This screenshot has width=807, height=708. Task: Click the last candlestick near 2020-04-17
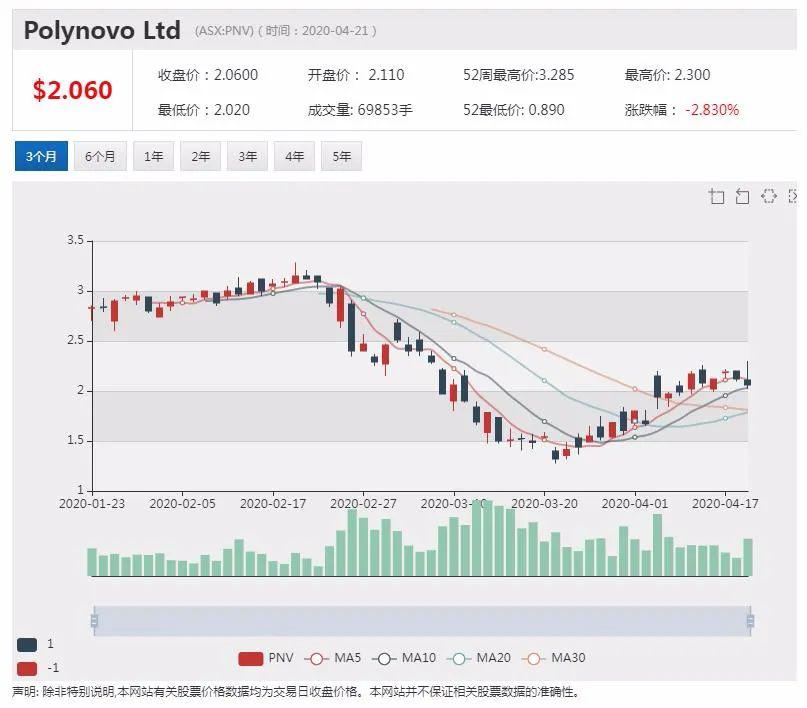coord(747,382)
